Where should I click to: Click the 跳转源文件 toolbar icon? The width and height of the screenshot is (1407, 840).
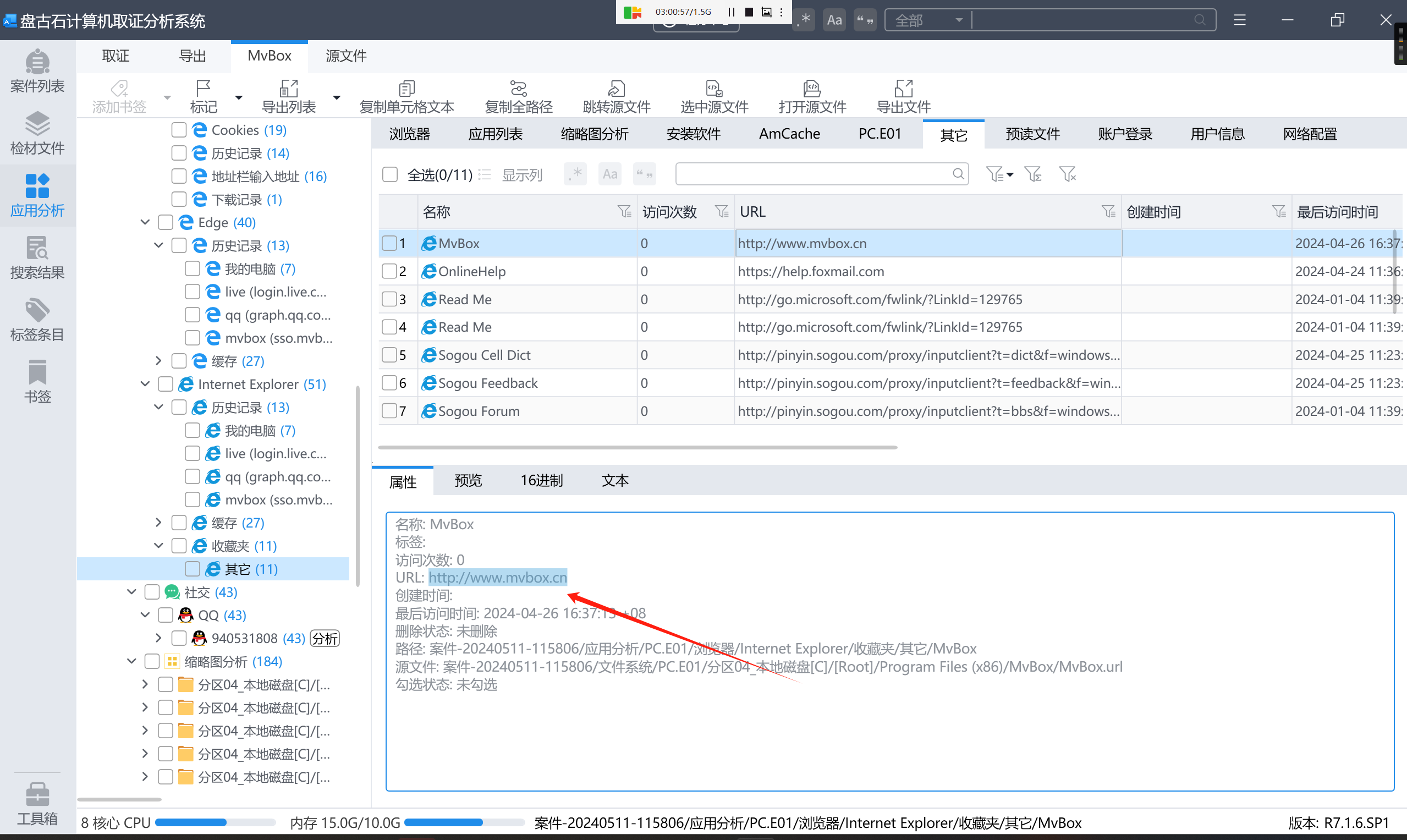click(617, 96)
